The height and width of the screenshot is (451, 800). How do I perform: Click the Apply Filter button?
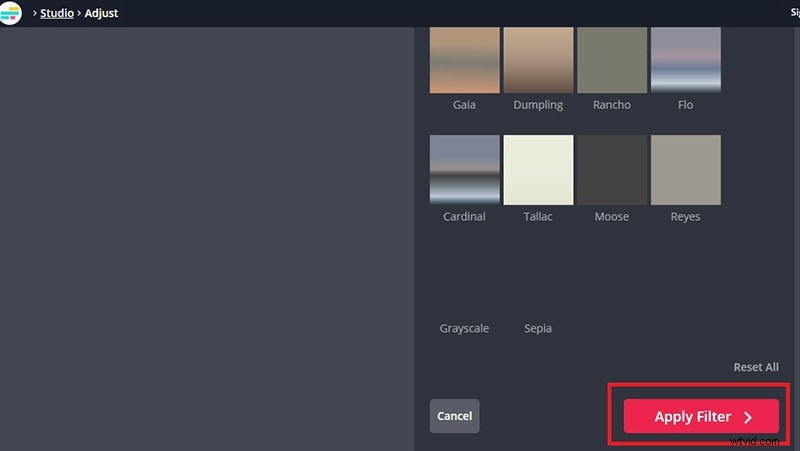click(701, 416)
